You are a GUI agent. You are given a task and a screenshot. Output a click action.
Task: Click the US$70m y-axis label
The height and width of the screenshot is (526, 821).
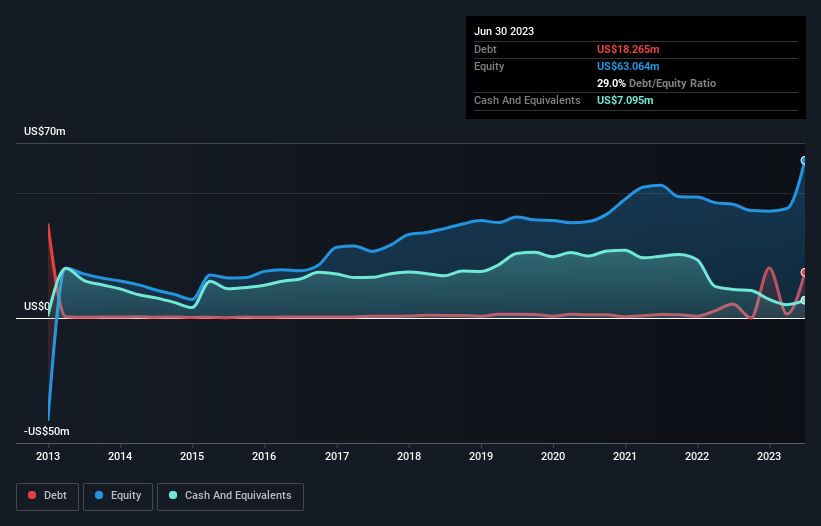pos(45,131)
